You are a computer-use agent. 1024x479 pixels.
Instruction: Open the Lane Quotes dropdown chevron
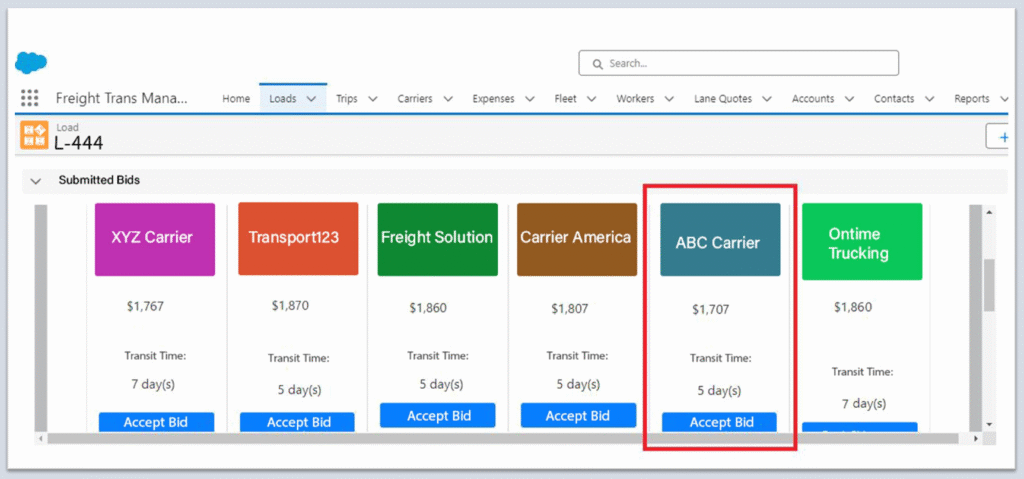click(767, 99)
